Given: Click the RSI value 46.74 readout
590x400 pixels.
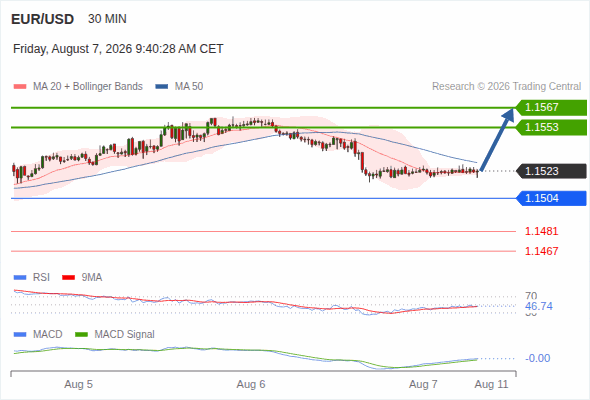Looking at the screenshot, I should [x=539, y=306].
